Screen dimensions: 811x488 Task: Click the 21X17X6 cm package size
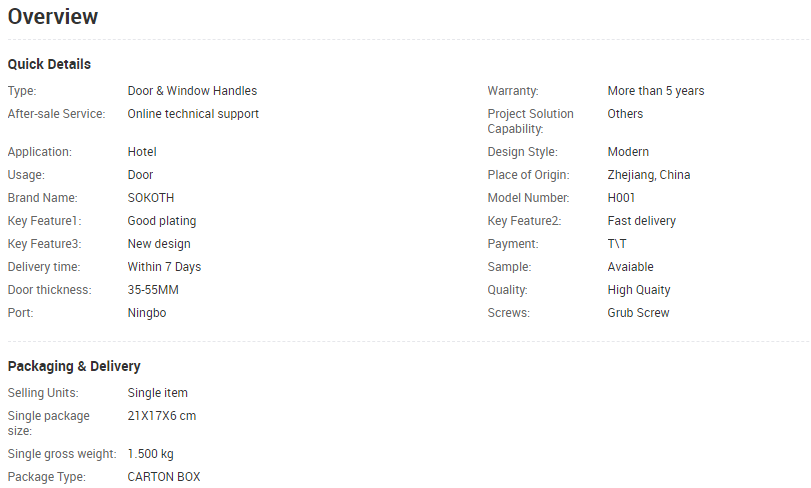(x=162, y=416)
